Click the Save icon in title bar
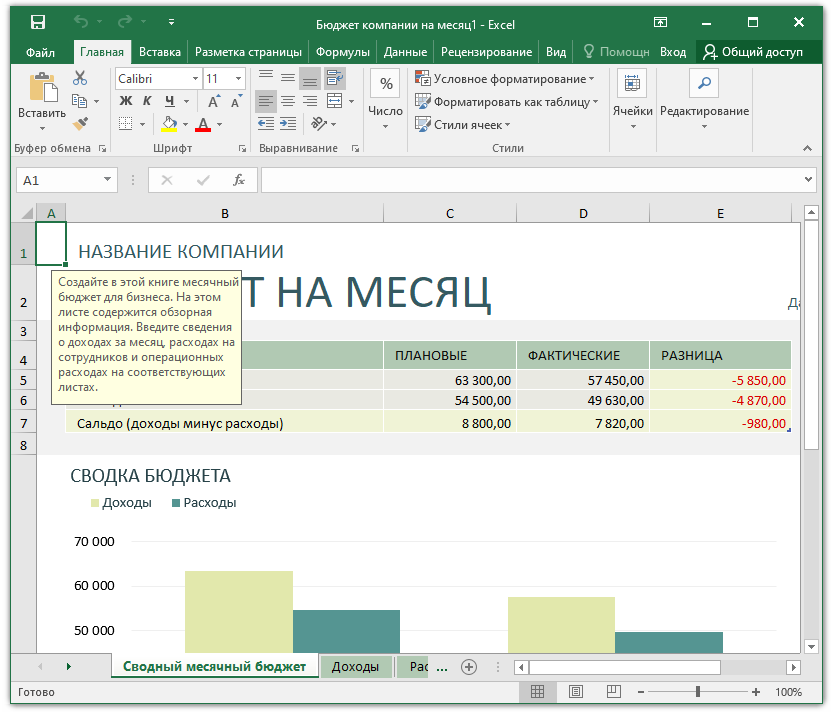Viewport: 832px width, 712px height. coord(38,22)
